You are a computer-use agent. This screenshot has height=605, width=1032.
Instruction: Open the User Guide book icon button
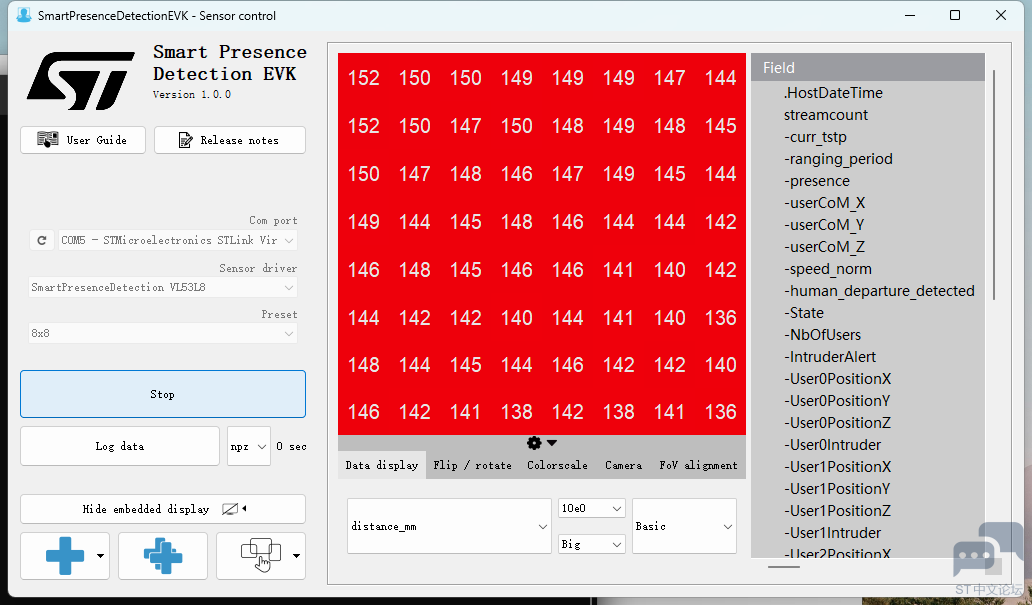[82, 140]
